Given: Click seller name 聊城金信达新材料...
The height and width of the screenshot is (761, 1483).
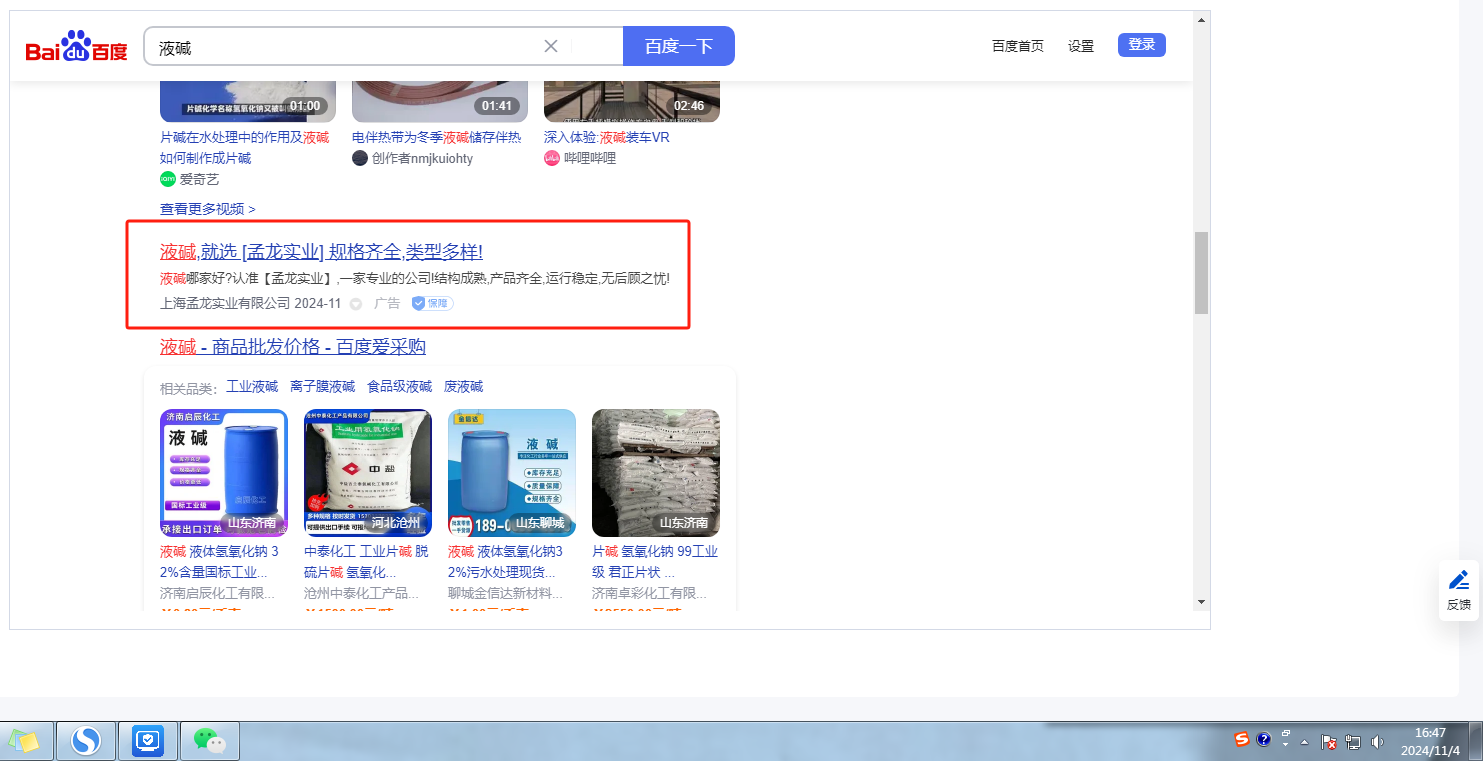Looking at the screenshot, I should tap(505, 593).
